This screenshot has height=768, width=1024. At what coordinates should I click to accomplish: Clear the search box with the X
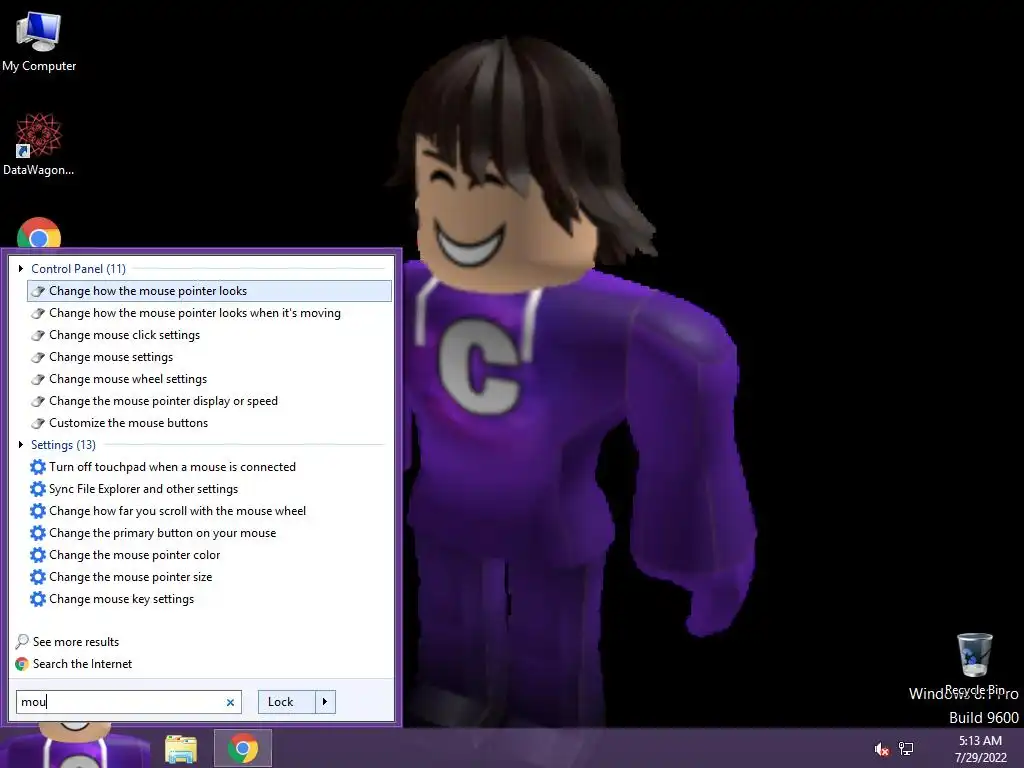click(x=230, y=703)
